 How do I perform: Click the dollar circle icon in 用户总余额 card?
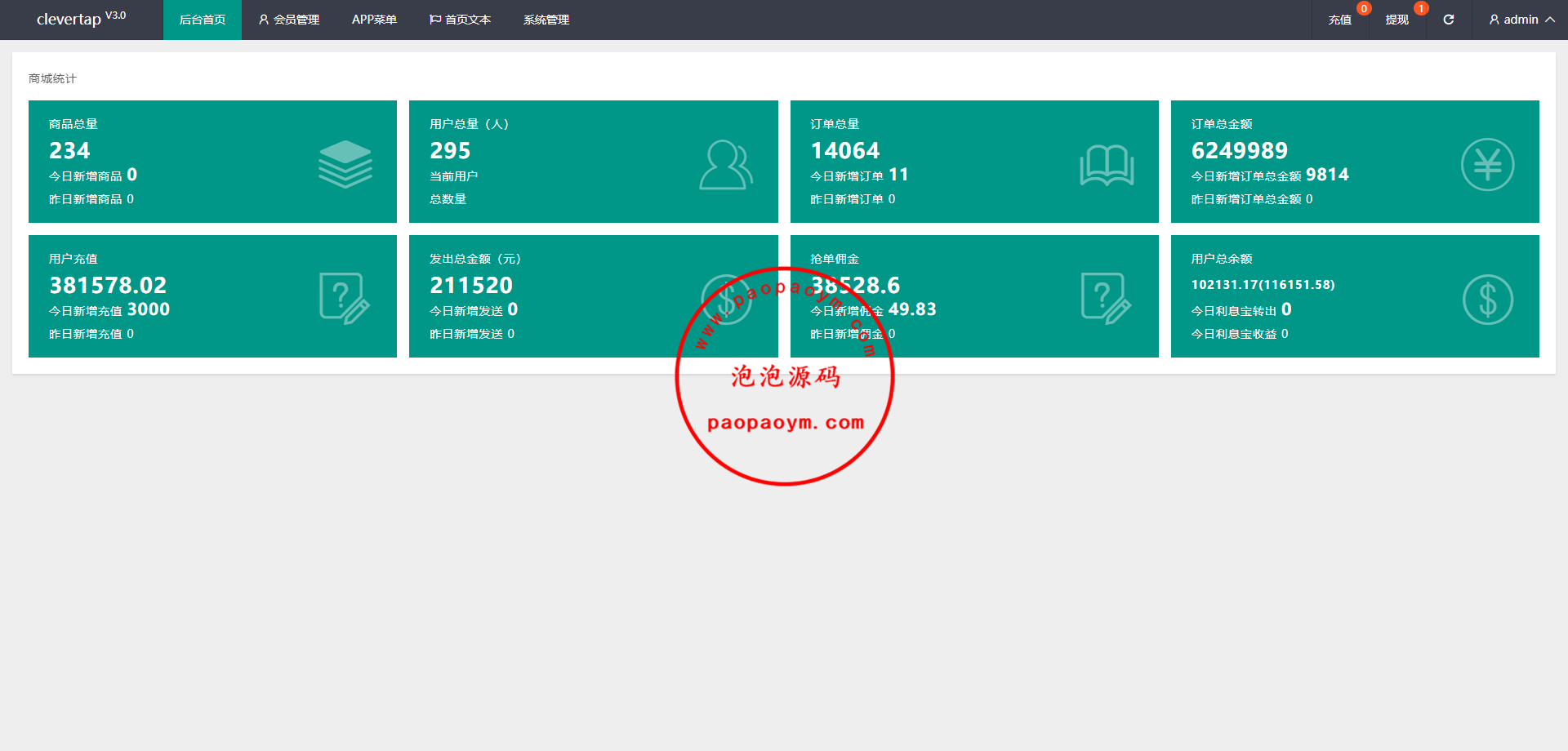(1487, 300)
